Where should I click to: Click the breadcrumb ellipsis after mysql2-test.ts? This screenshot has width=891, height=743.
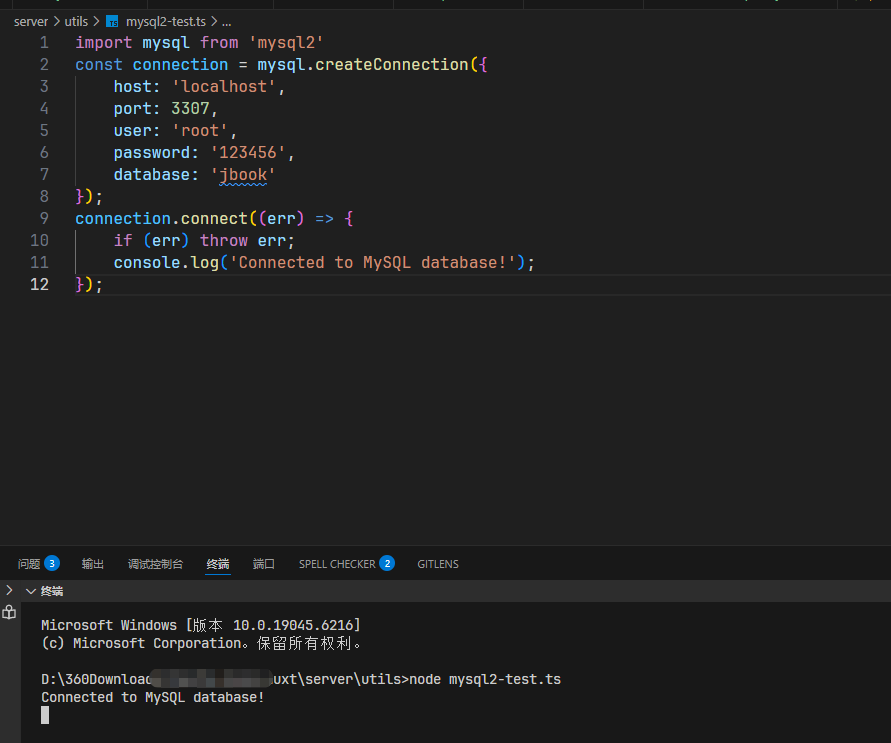pos(226,22)
